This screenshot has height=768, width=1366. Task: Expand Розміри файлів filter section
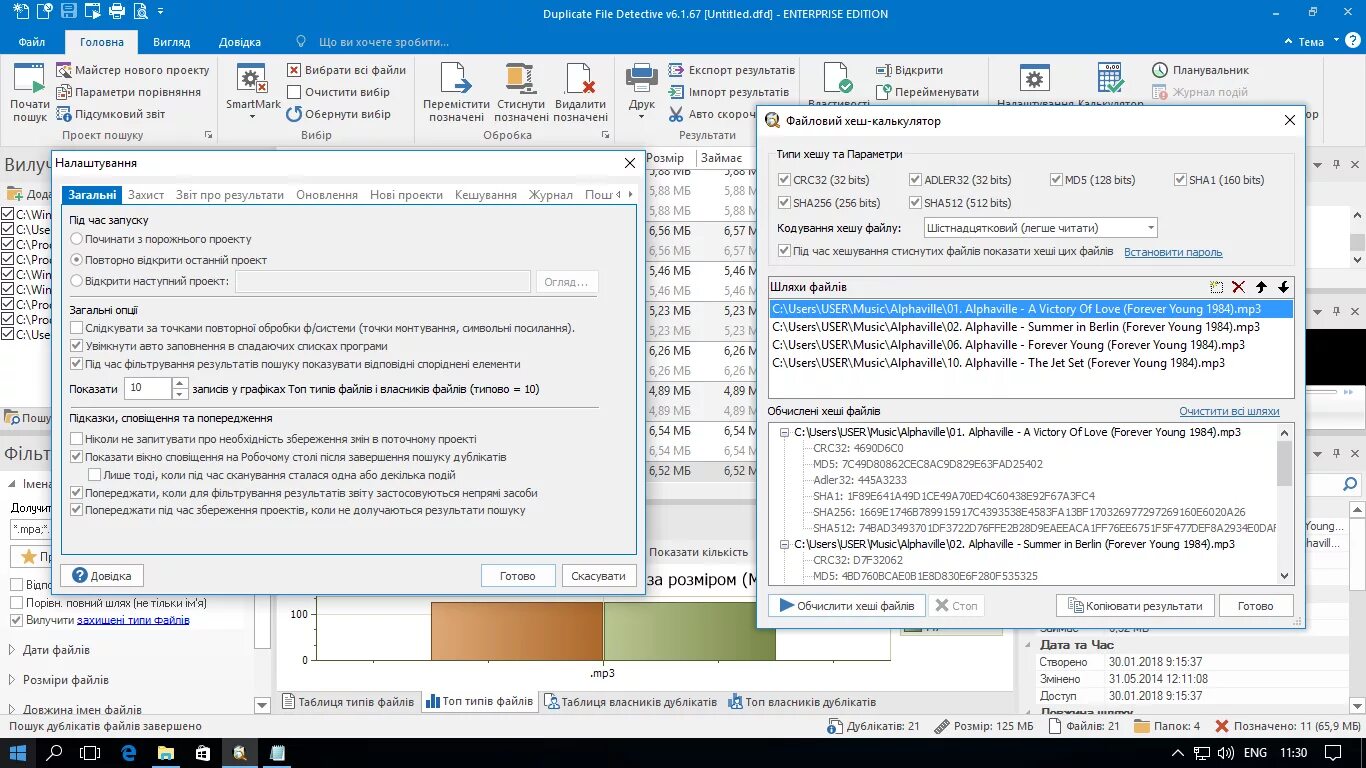(14, 680)
